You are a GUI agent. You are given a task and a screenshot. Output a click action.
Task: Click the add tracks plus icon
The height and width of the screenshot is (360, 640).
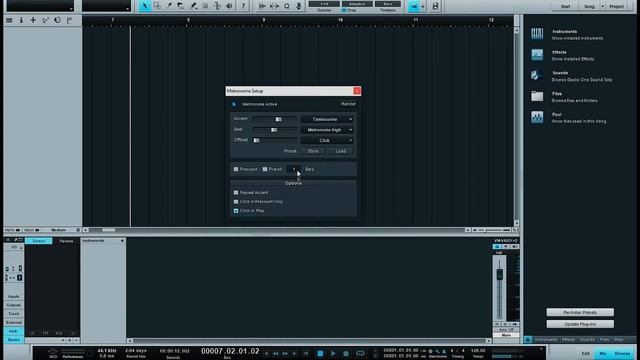33,20
